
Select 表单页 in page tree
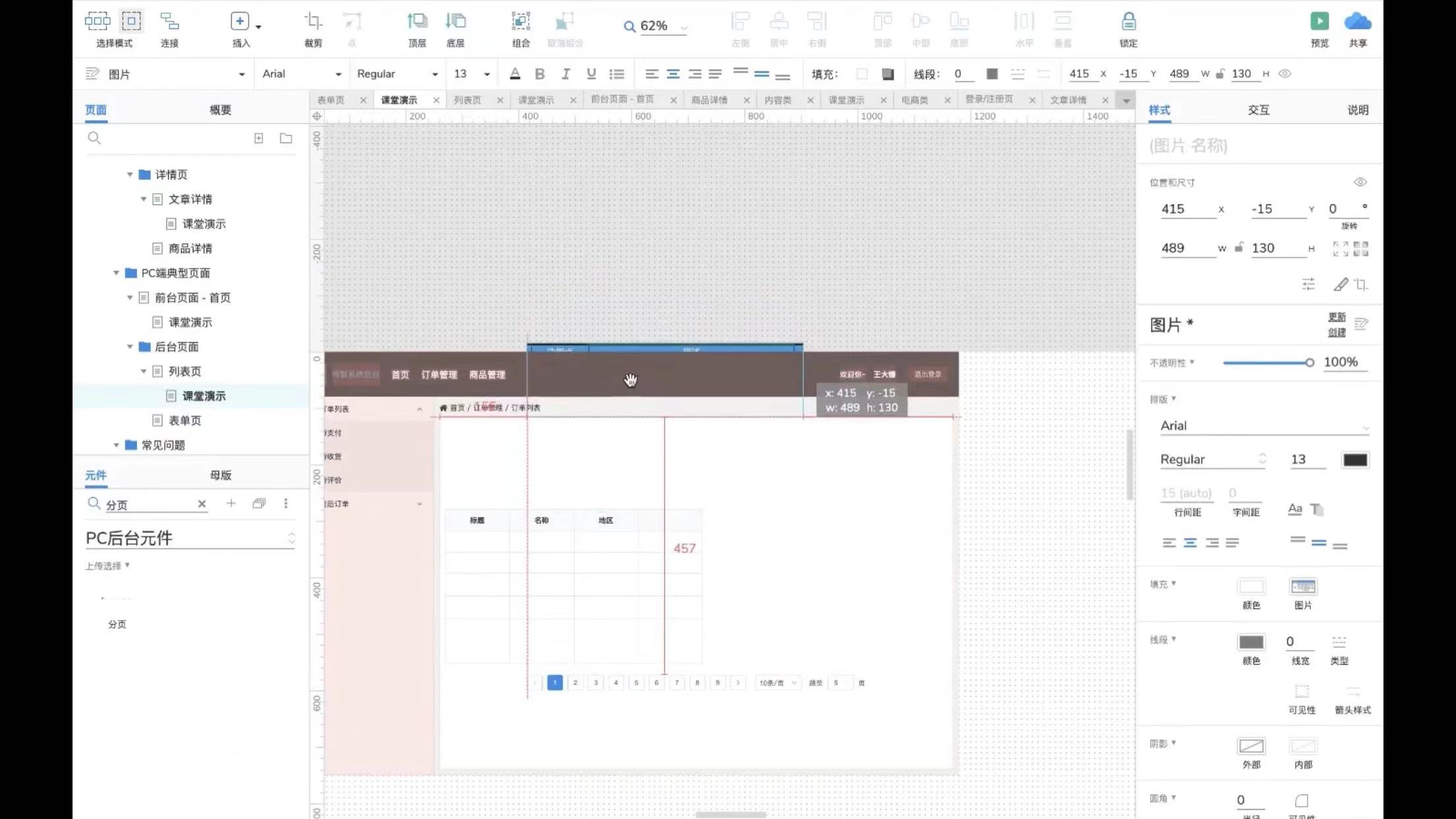pyautogui.click(x=185, y=421)
